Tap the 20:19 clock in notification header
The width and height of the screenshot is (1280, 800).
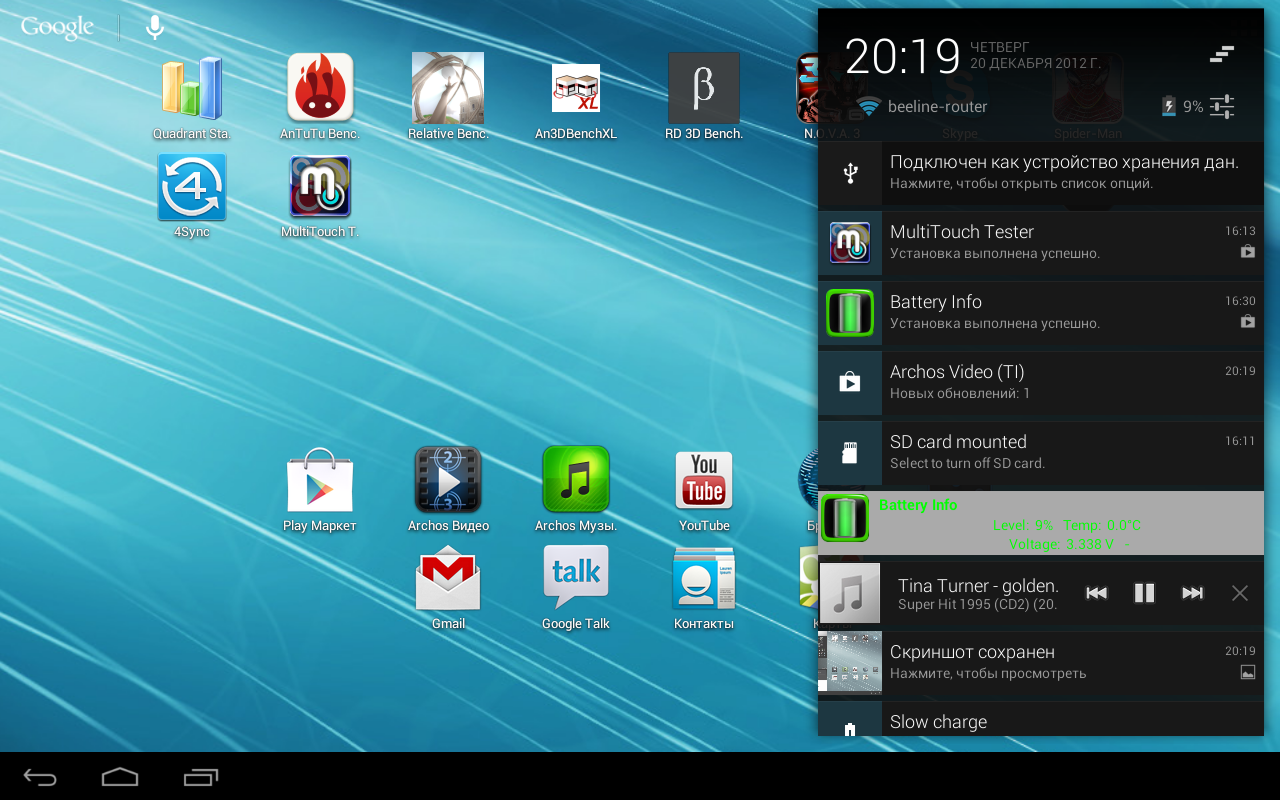coord(902,56)
